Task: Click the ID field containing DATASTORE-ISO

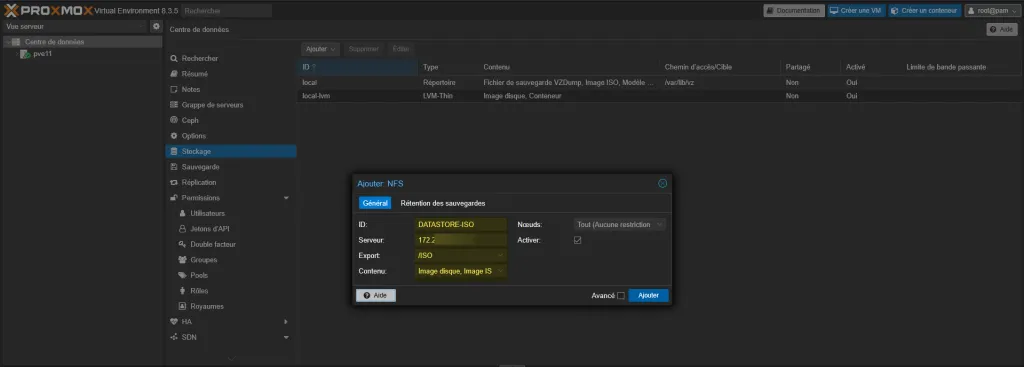Action: (461, 224)
